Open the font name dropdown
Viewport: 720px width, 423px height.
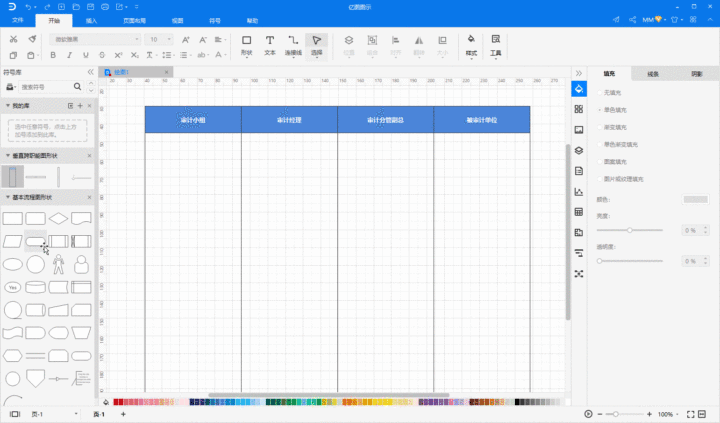click(95, 39)
